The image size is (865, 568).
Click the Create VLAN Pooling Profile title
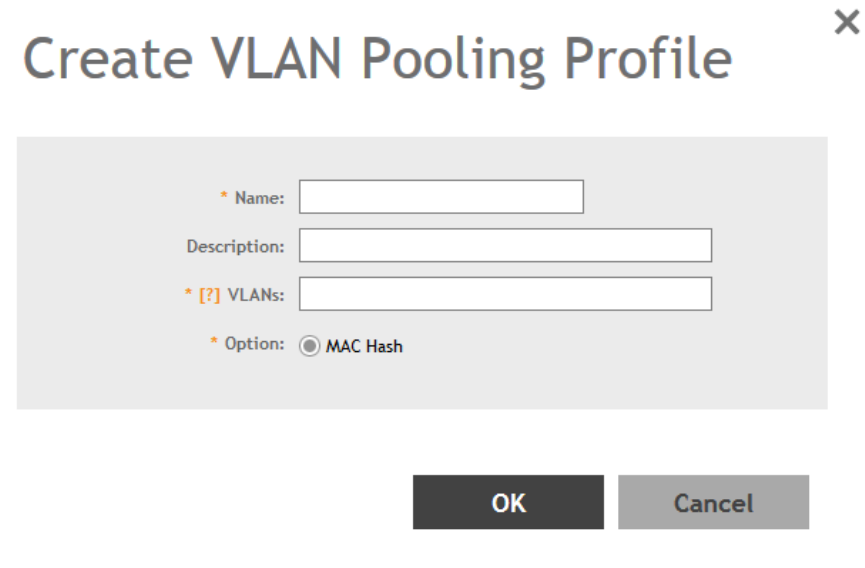377,60
